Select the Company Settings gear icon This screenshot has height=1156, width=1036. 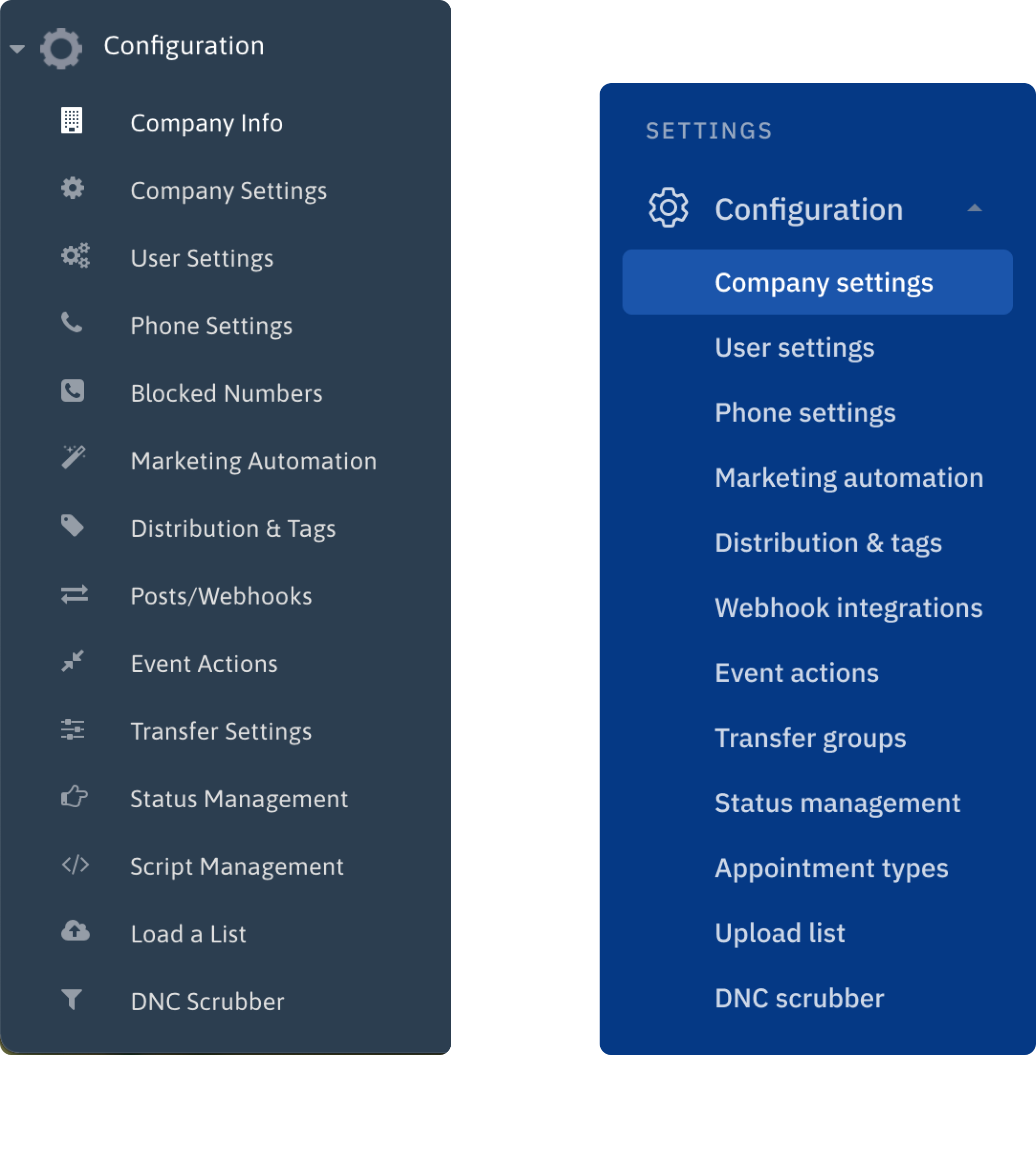72,189
